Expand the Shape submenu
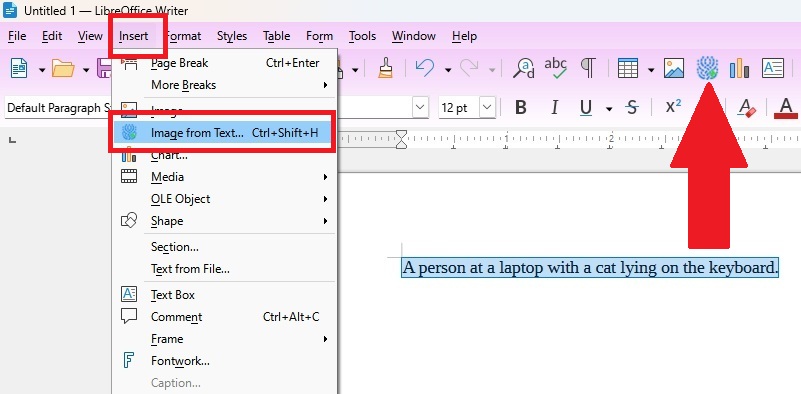 pyautogui.click(x=225, y=221)
